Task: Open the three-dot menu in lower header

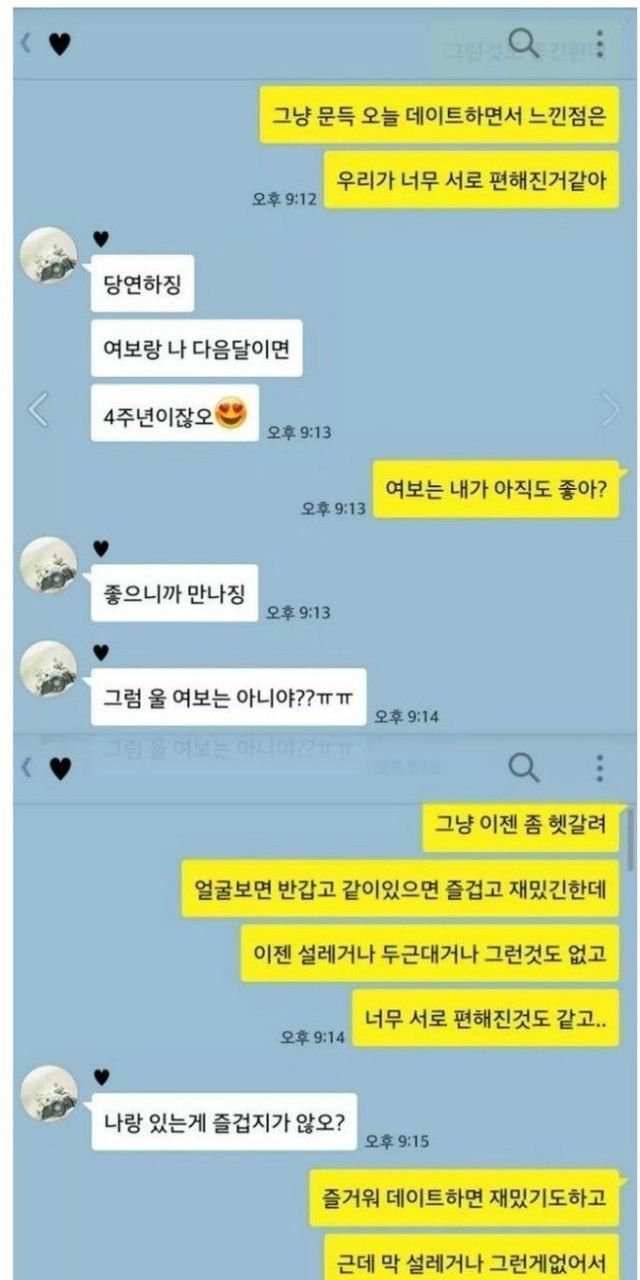Action: 599,768
